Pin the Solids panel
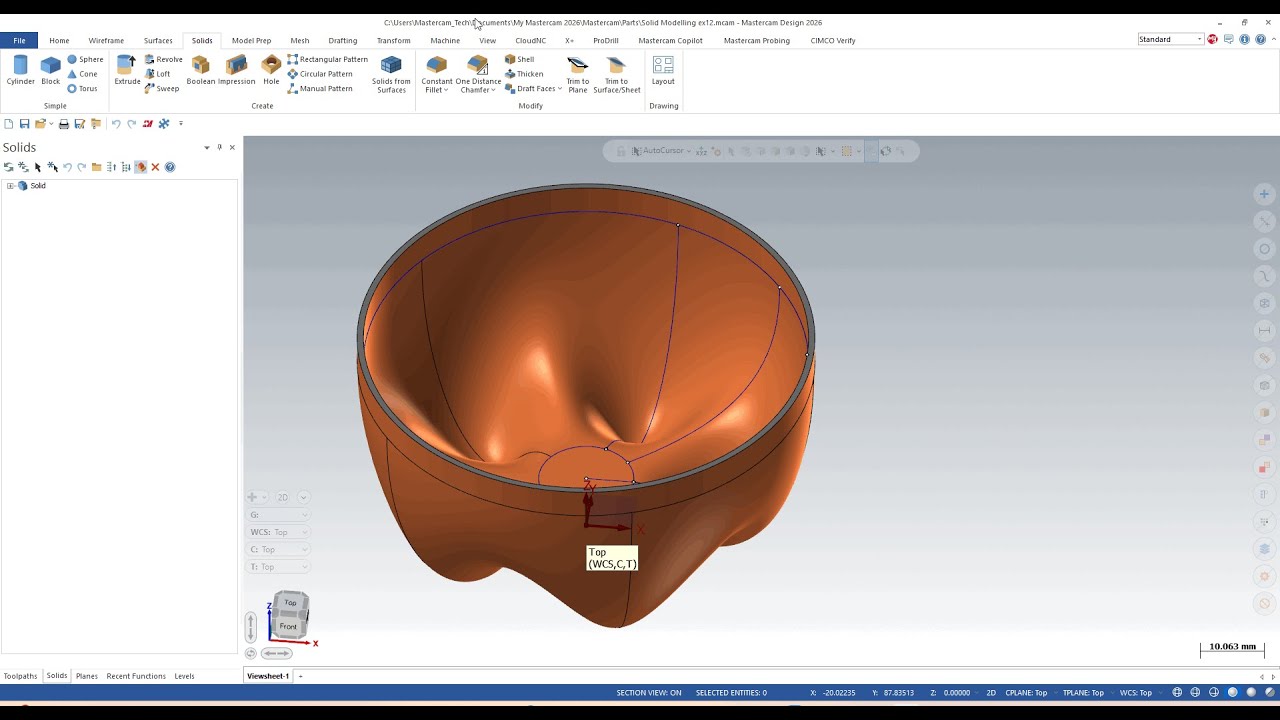The image size is (1280, 720). (220, 147)
